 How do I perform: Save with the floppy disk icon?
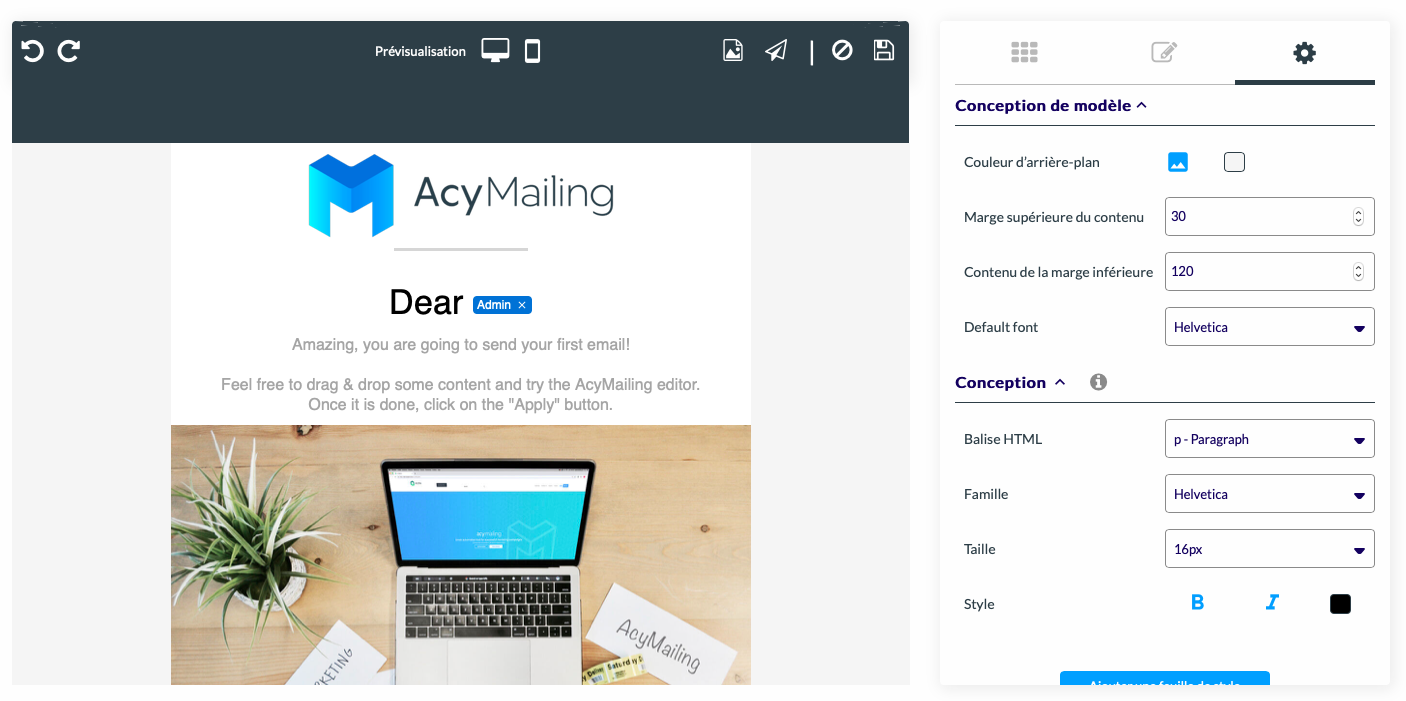(884, 50)
